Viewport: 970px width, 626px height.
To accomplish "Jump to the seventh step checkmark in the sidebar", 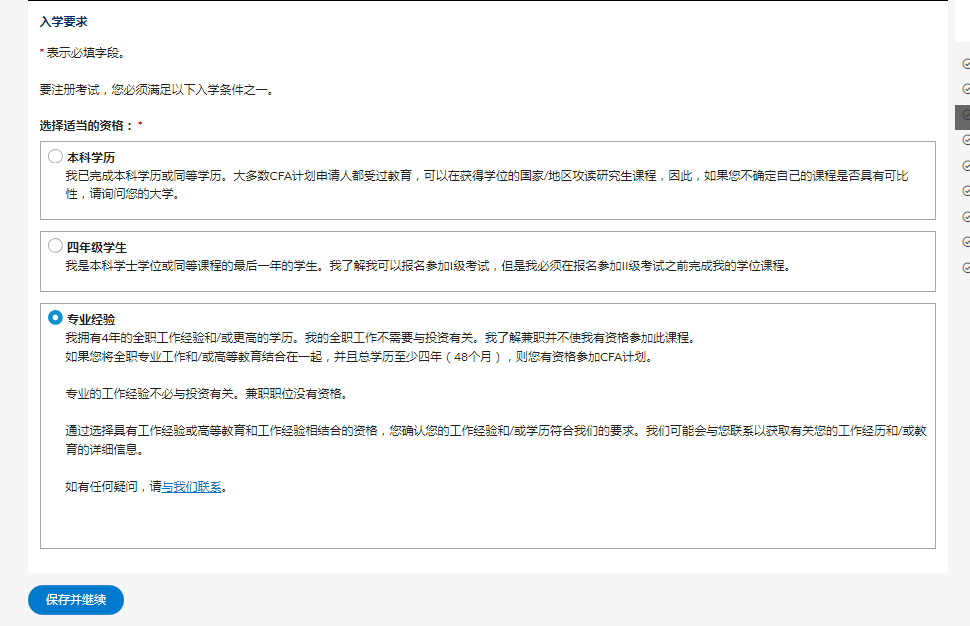I will [966, 216].
